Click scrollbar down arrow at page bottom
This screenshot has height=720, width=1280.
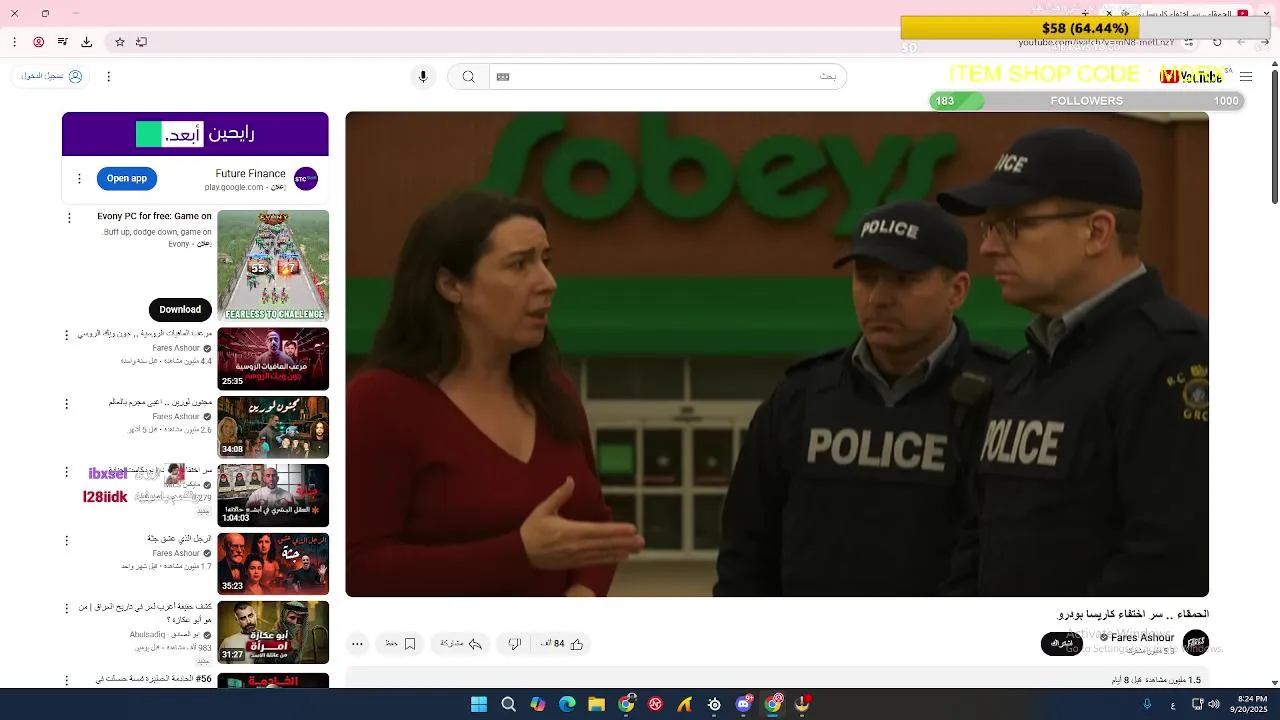(1274, 682)
